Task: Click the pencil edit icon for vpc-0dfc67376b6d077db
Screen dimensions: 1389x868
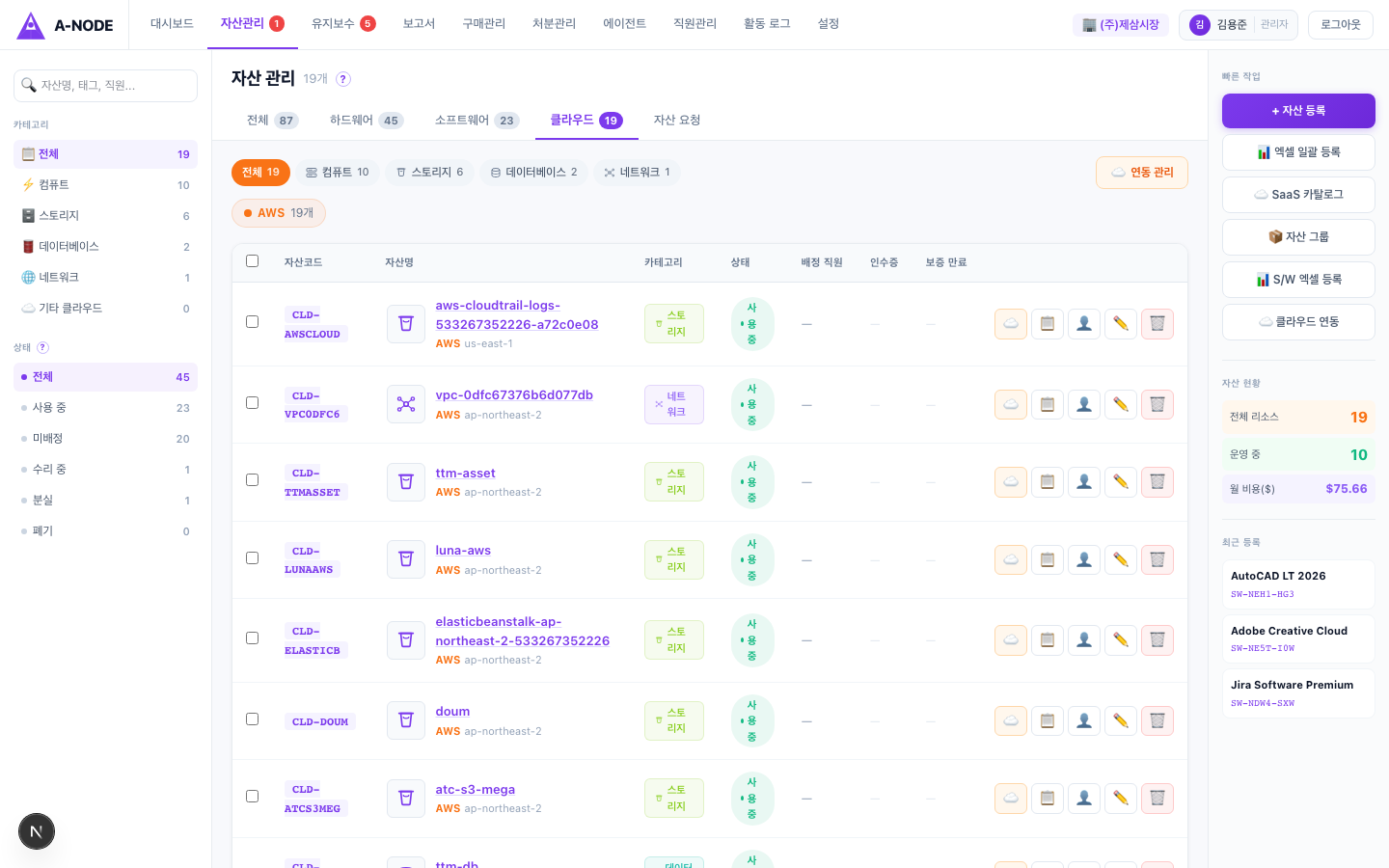Action: tap(1120, 405)
